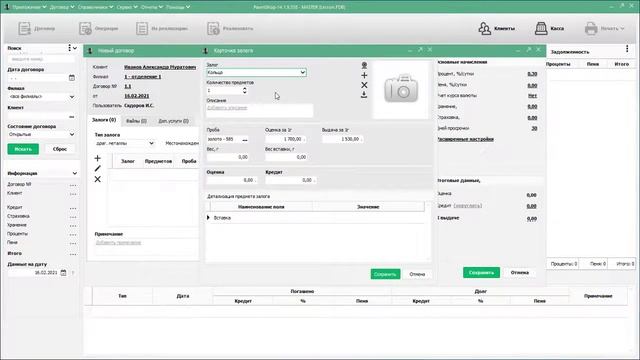Open the Договор menu in the menu bar

pyautogui.click(x=62, y=7)
